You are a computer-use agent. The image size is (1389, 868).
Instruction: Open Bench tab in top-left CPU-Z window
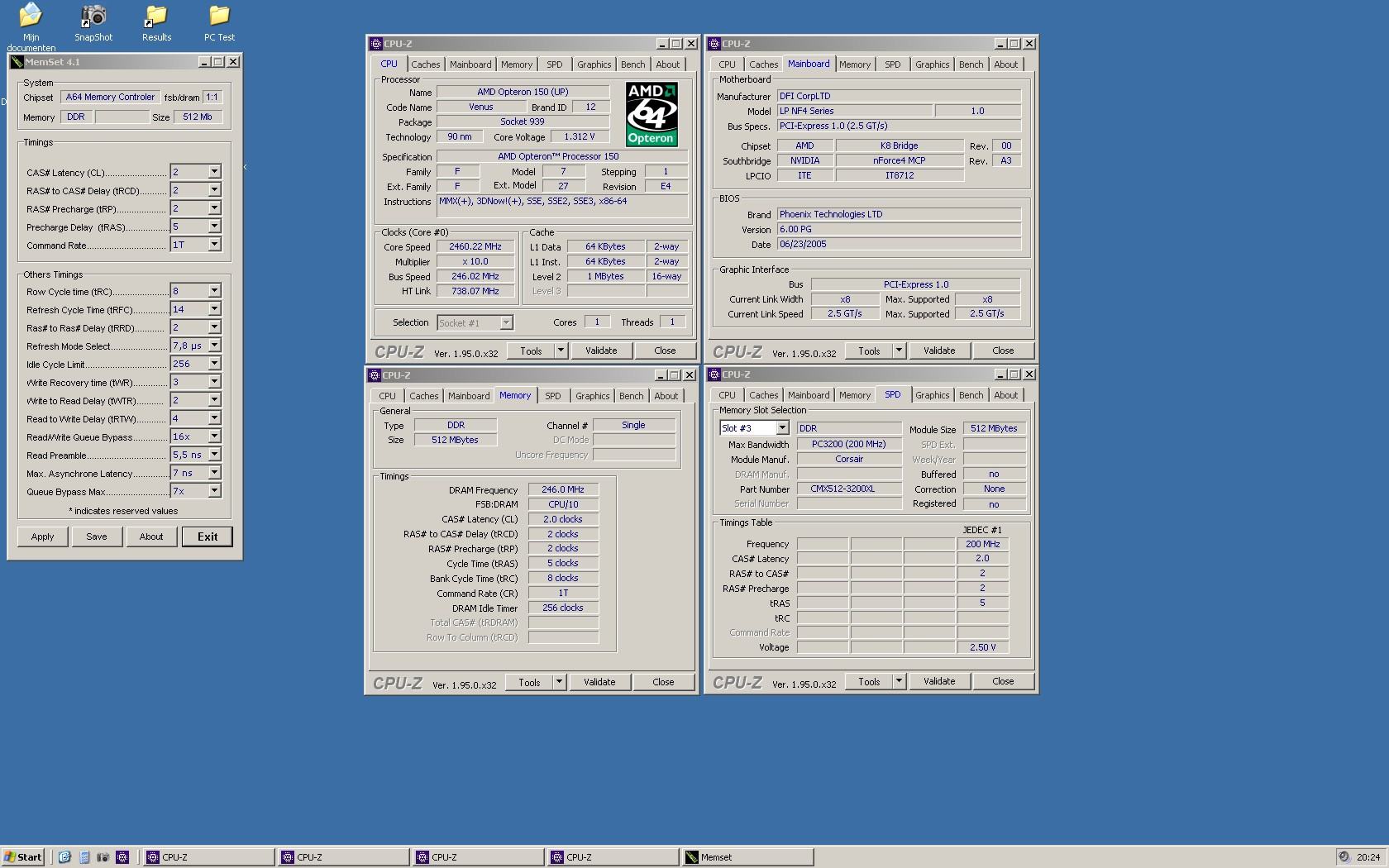pyautogui.click(x=632, y=64)
